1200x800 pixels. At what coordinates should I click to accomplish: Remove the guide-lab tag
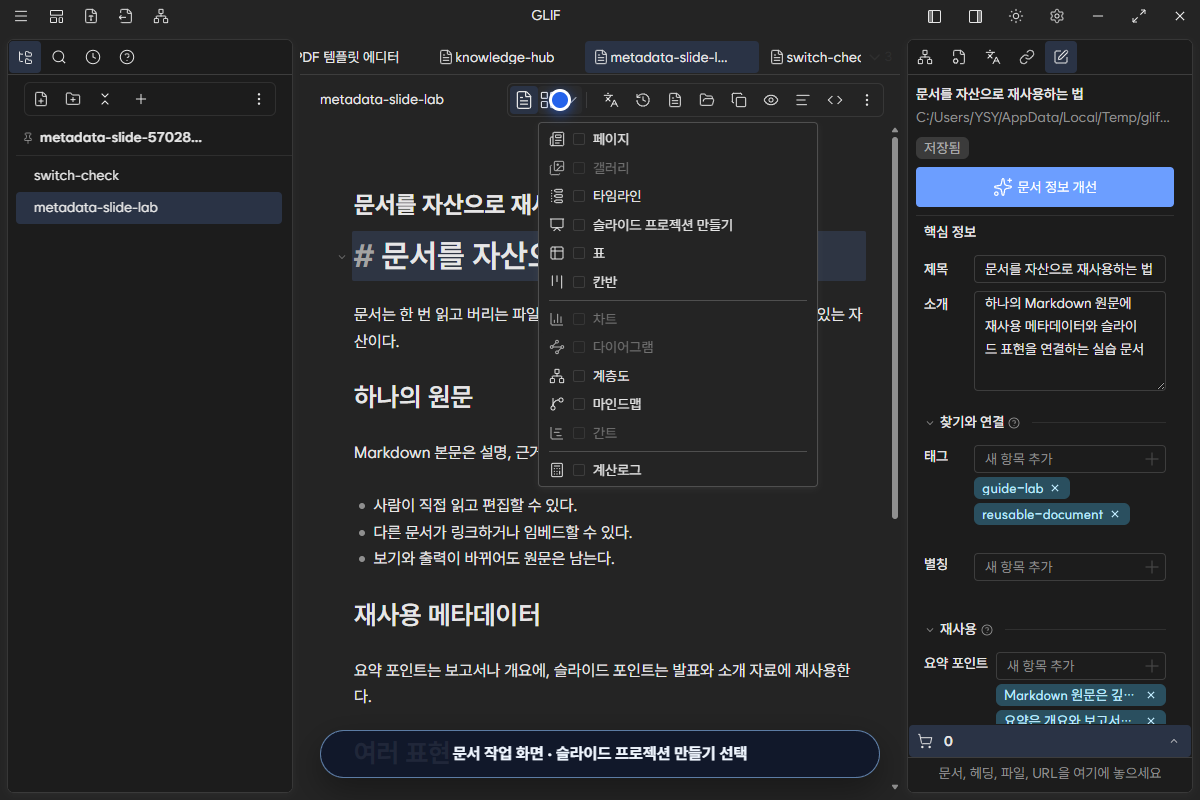[1054, 487]
